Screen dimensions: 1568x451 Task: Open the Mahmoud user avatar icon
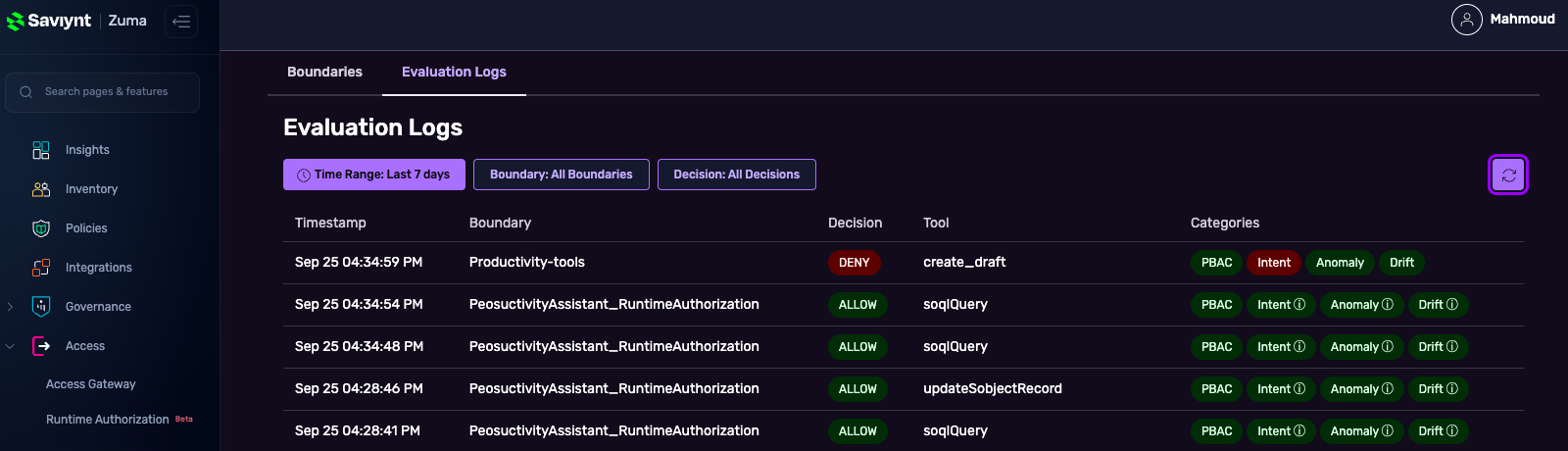1467,20
